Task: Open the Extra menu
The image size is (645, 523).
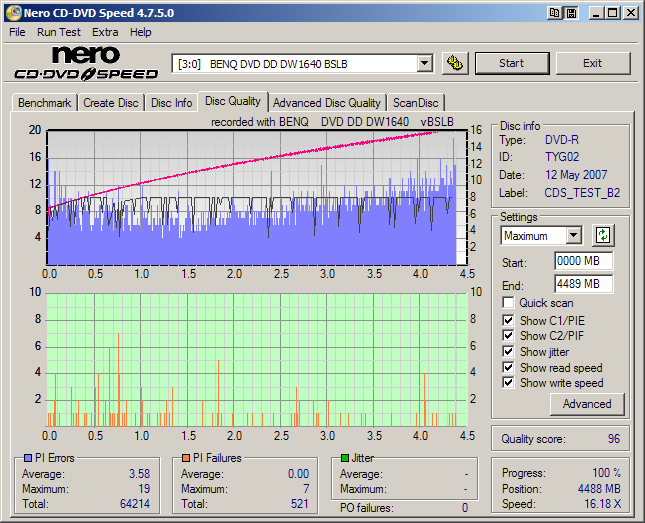Action: pyautogui.click(x=105, y=32)
